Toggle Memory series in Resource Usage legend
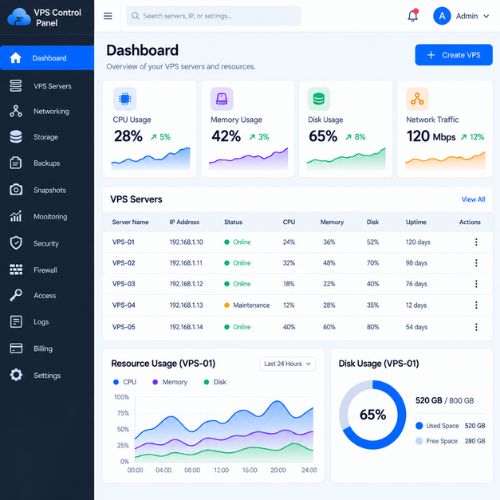This screenshot has height=500, width=500. pos(169,382)
